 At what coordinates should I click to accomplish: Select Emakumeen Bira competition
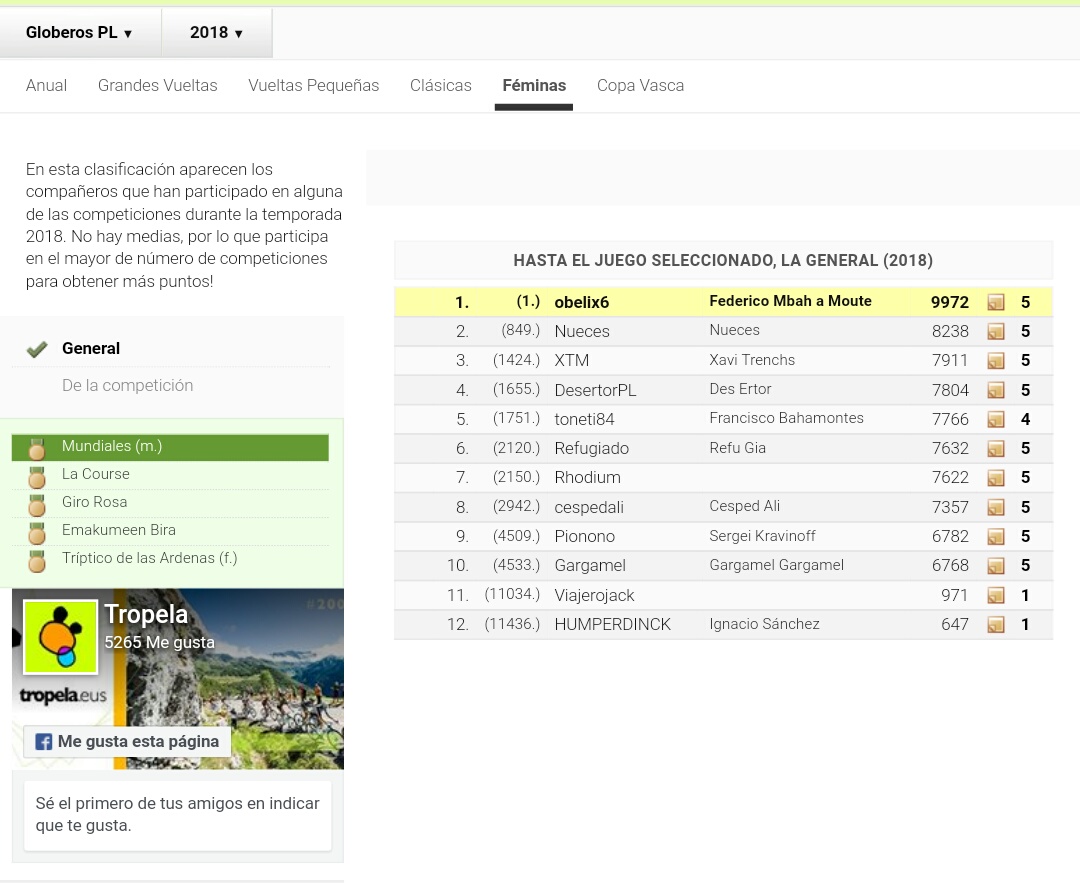118,529
